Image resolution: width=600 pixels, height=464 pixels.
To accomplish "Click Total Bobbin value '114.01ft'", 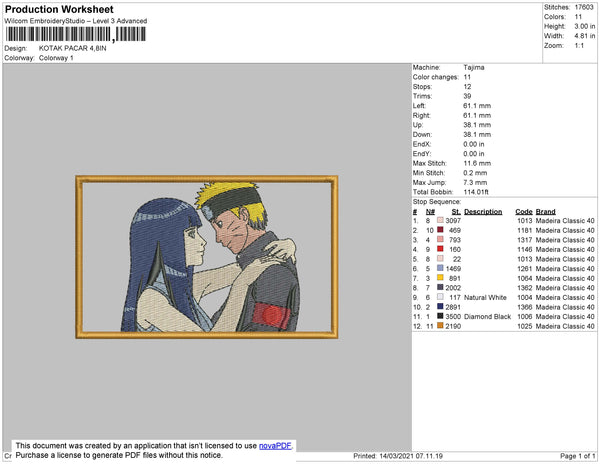I will (476, 192).
